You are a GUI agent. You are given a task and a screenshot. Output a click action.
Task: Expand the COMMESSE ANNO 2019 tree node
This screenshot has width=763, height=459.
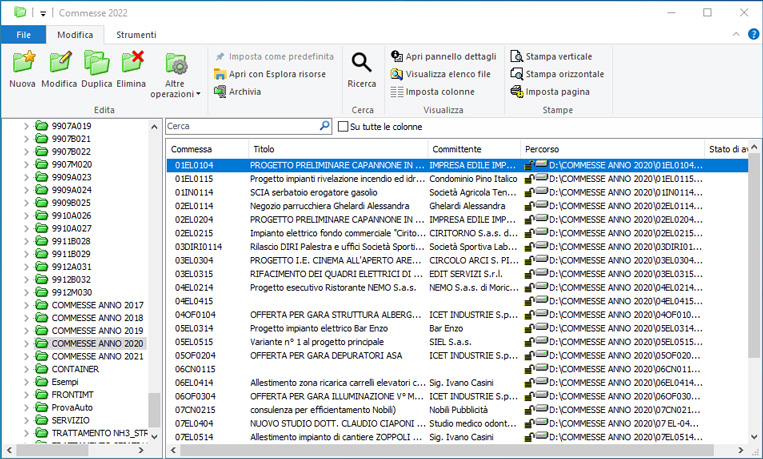coord(26,330)
